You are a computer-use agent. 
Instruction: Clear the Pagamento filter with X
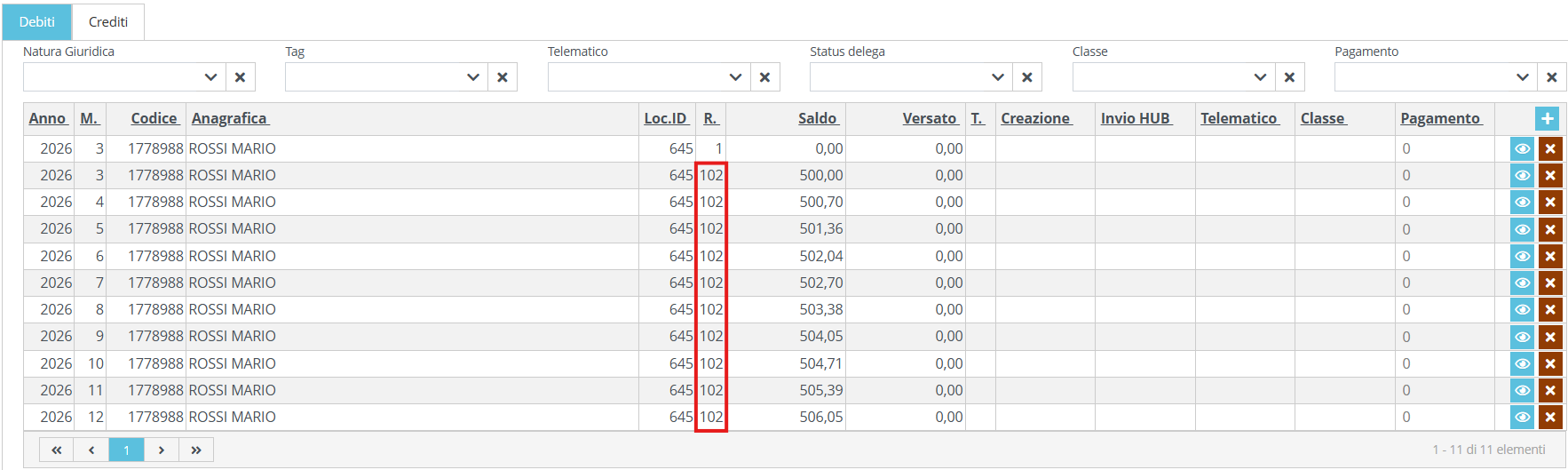(1551, 77)
